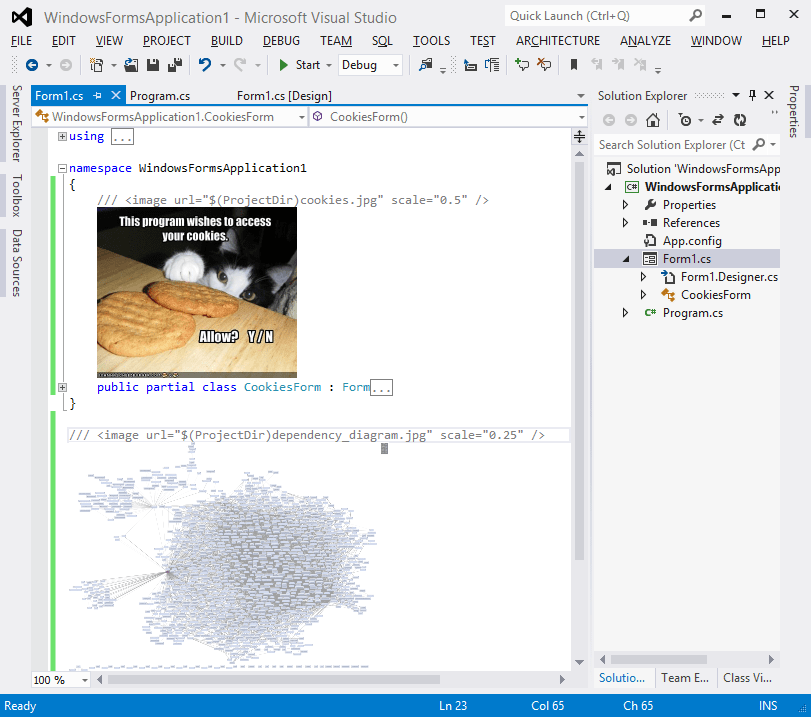This screenshot has width=811, height=717.
Task: Open the Debug configuration dropdown
Action: click(394, 64)
